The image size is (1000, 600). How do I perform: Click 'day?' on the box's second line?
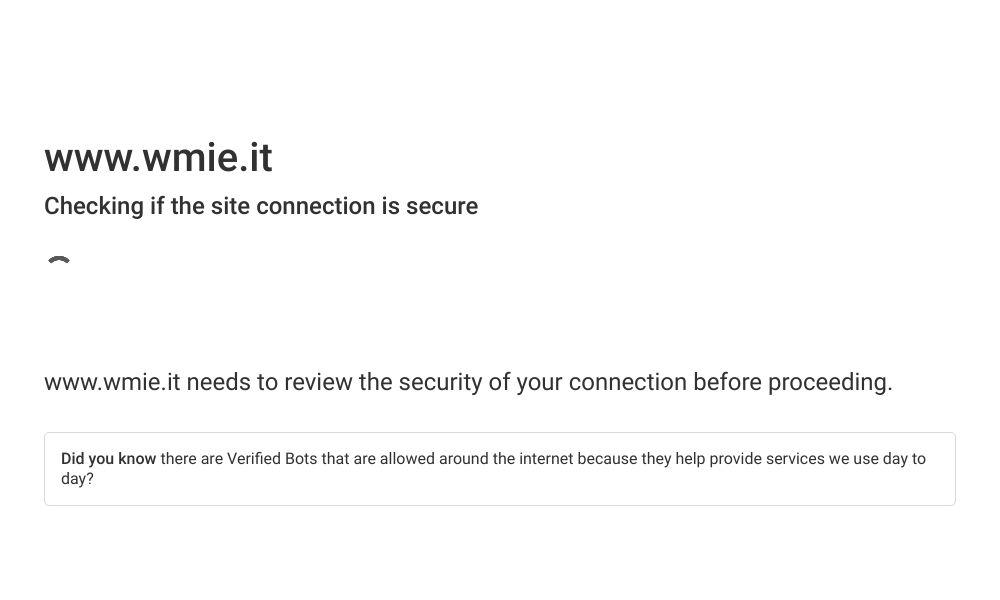pyautogui.click(x=77, y=479)
